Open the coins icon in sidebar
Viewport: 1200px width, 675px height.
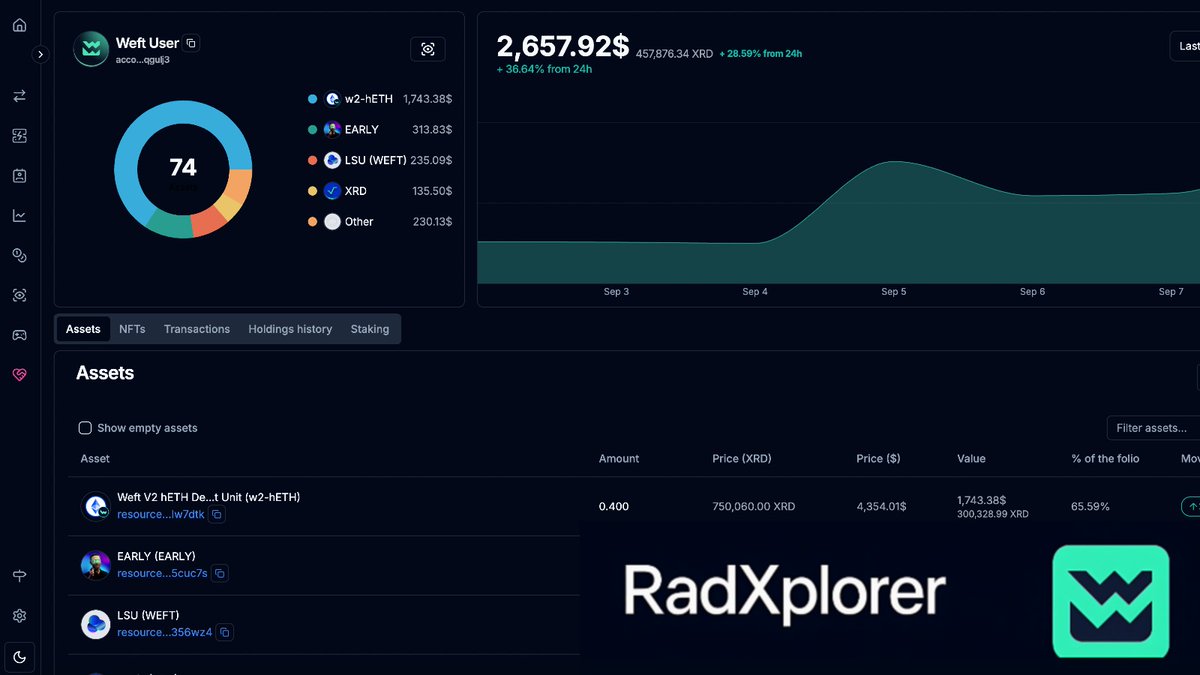pos(19,256)
